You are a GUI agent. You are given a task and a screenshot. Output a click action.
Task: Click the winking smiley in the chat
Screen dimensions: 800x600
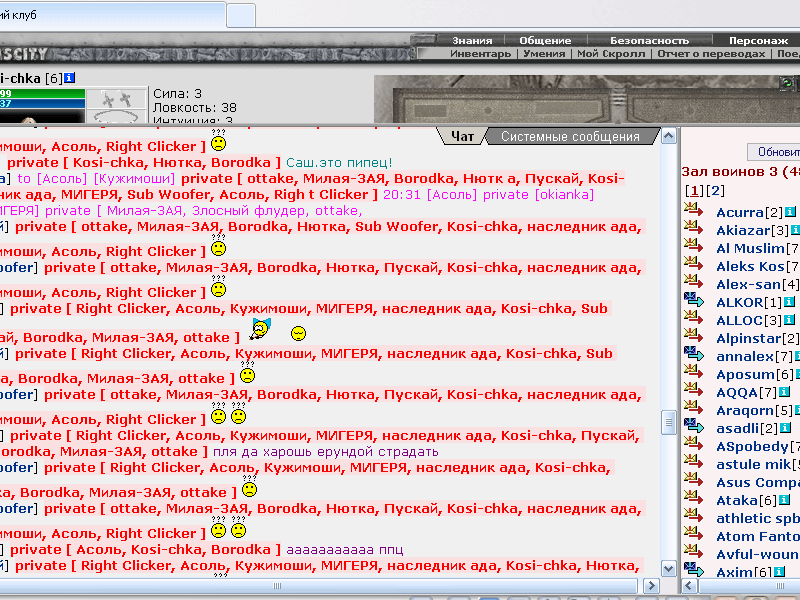(x=298, y=334)
